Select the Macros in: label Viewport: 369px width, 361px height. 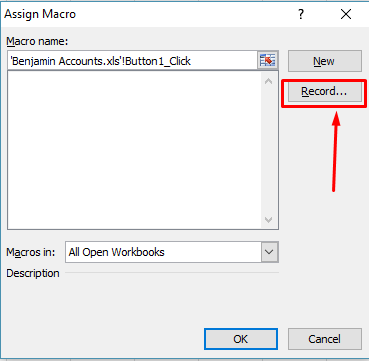coord(31,252)
